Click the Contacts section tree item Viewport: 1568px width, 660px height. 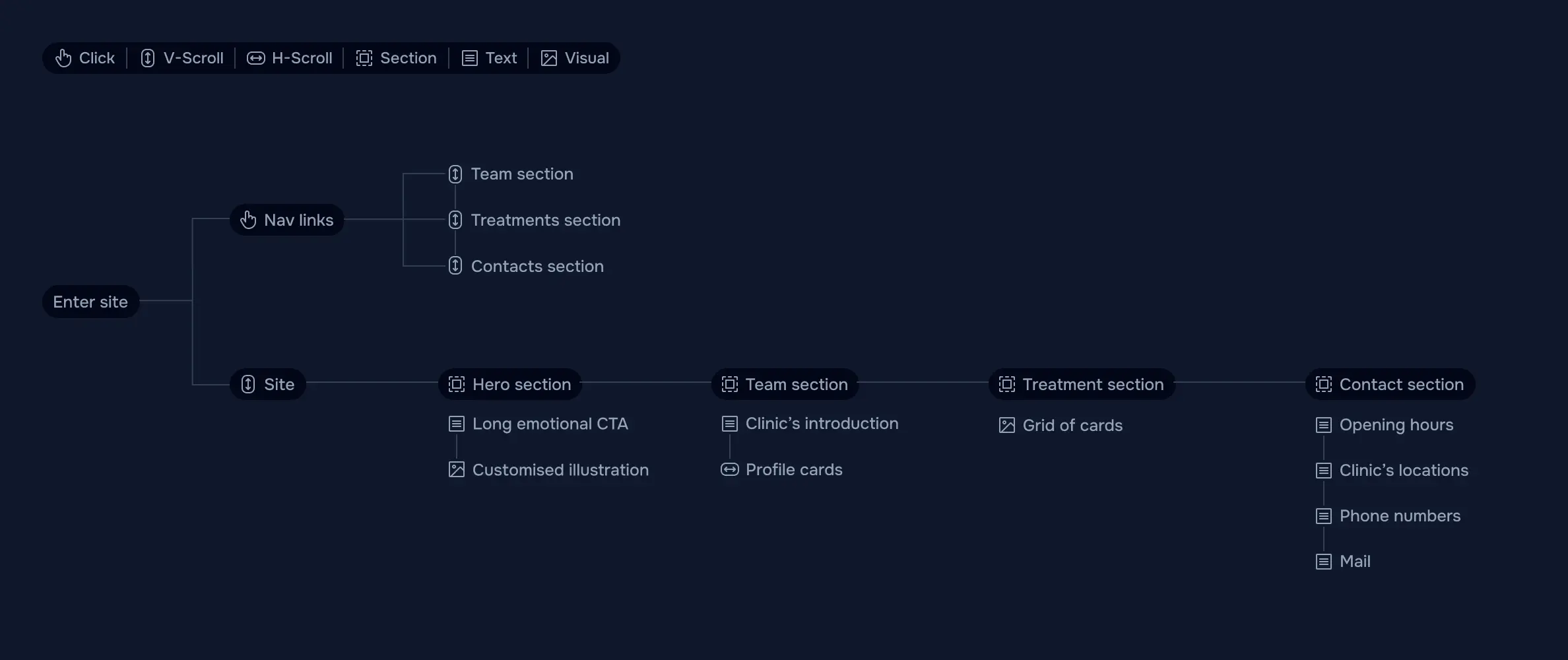pos(537,266)
